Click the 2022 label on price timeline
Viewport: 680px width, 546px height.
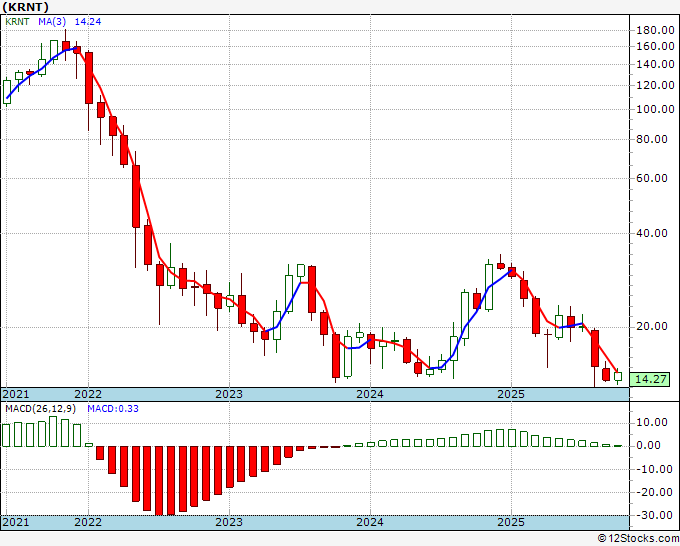88,394
